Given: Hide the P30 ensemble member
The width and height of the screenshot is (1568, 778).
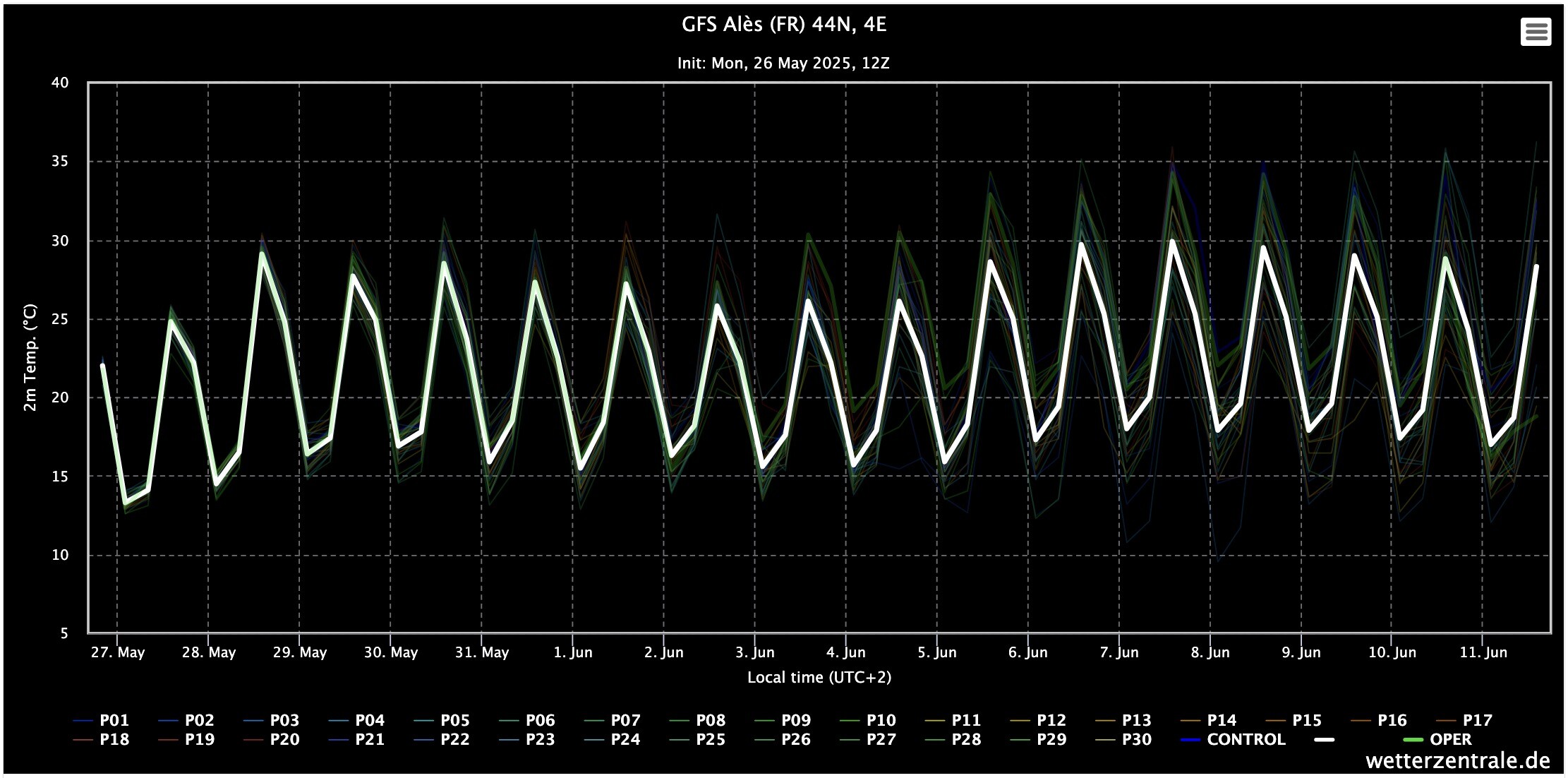Looking at the screenshot, I should click(1136, 739).
